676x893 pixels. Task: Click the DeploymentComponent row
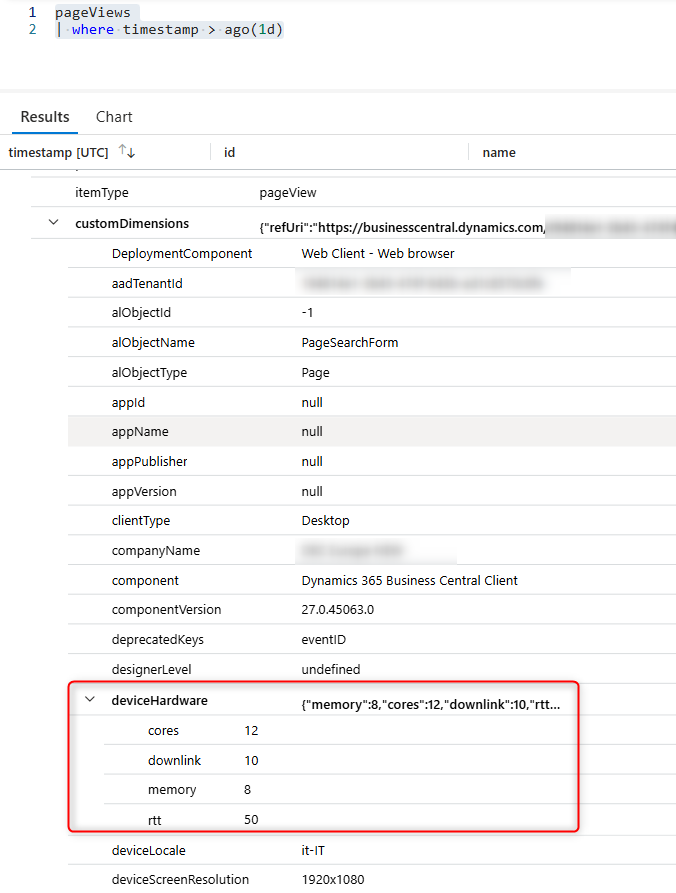[x=182, y=254]
